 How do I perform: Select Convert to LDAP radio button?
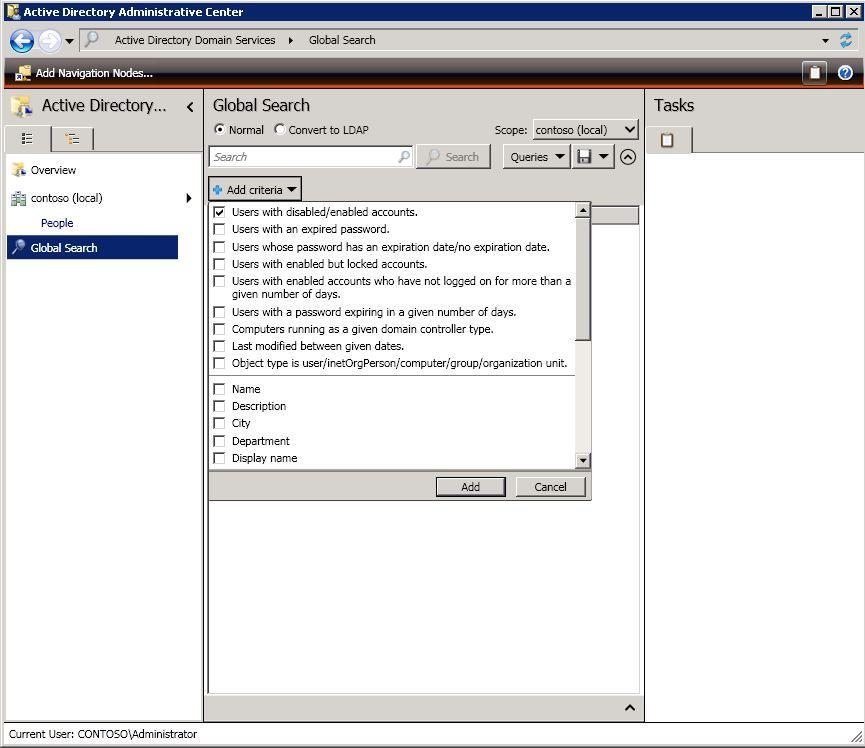click(280, 130)
